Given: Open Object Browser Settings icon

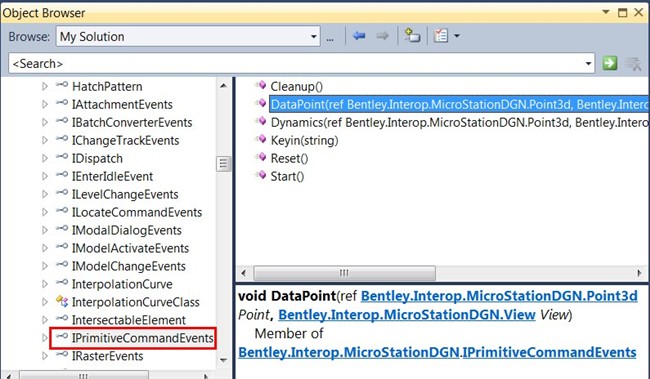Looking at the screenshot, I should pos(441,36).
